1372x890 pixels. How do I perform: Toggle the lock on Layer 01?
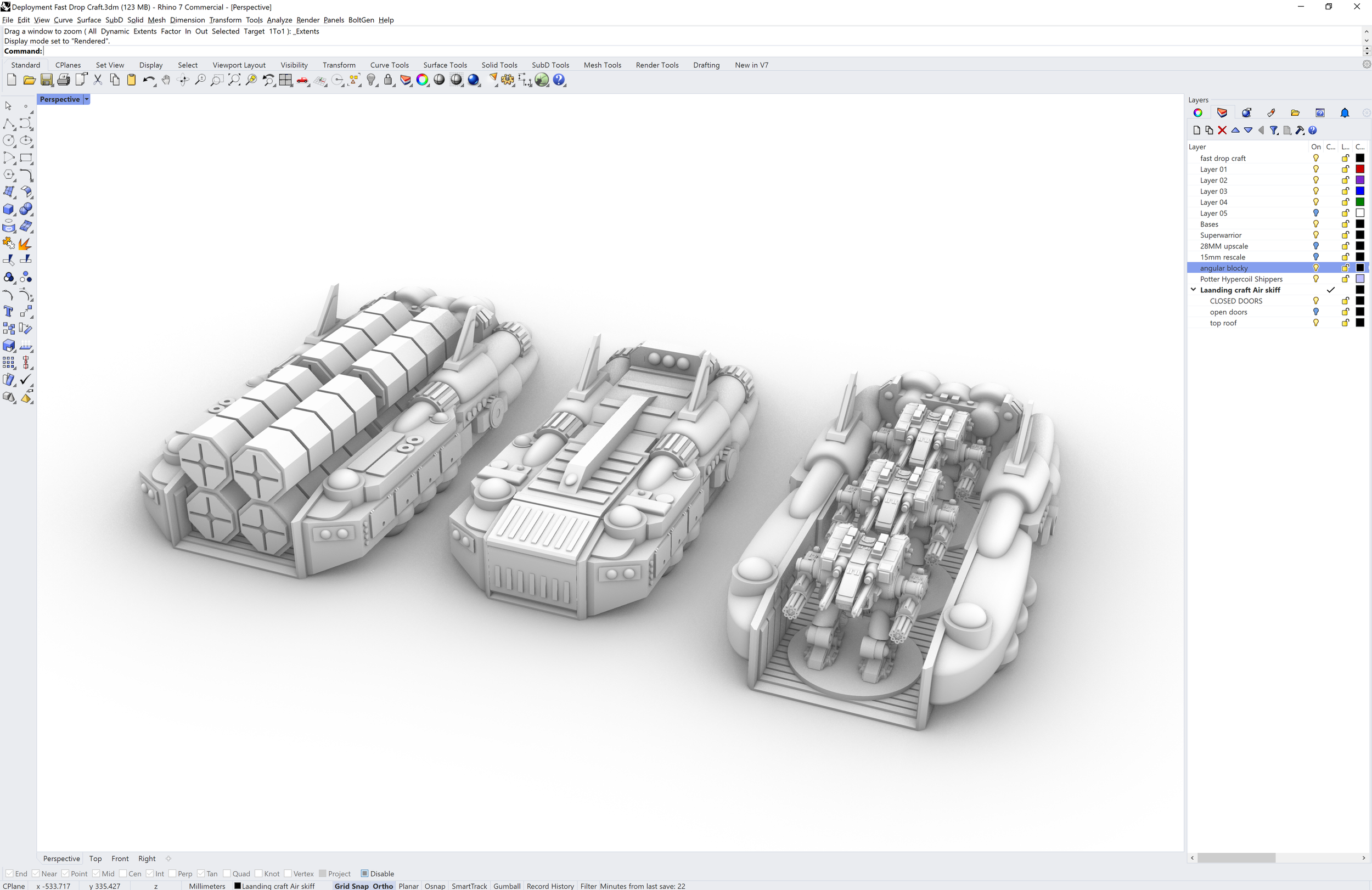(1345, 169)
